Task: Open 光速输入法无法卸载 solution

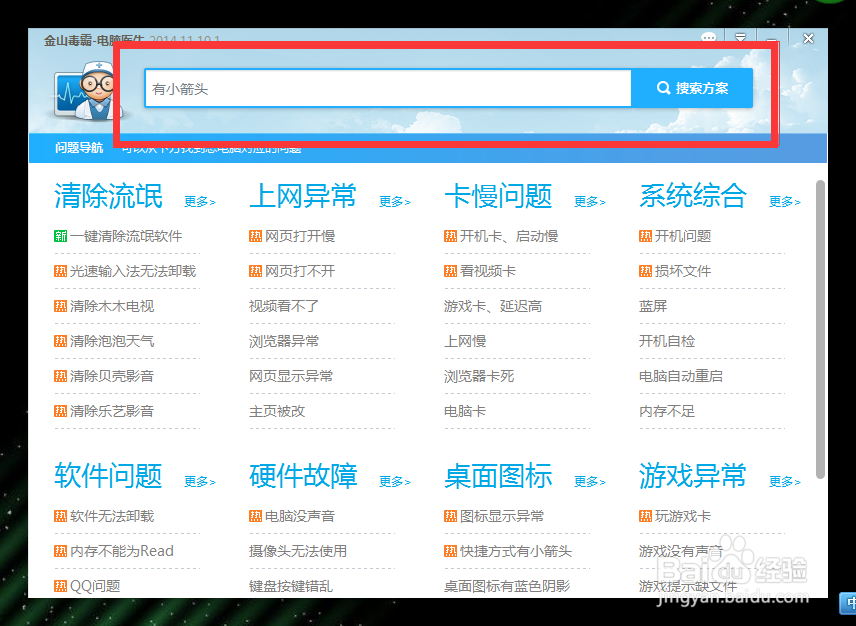Action: pos(133,271)
